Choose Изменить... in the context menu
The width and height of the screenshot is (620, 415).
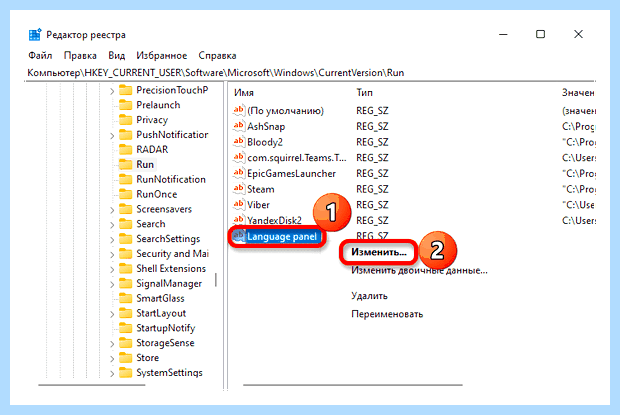378,252
